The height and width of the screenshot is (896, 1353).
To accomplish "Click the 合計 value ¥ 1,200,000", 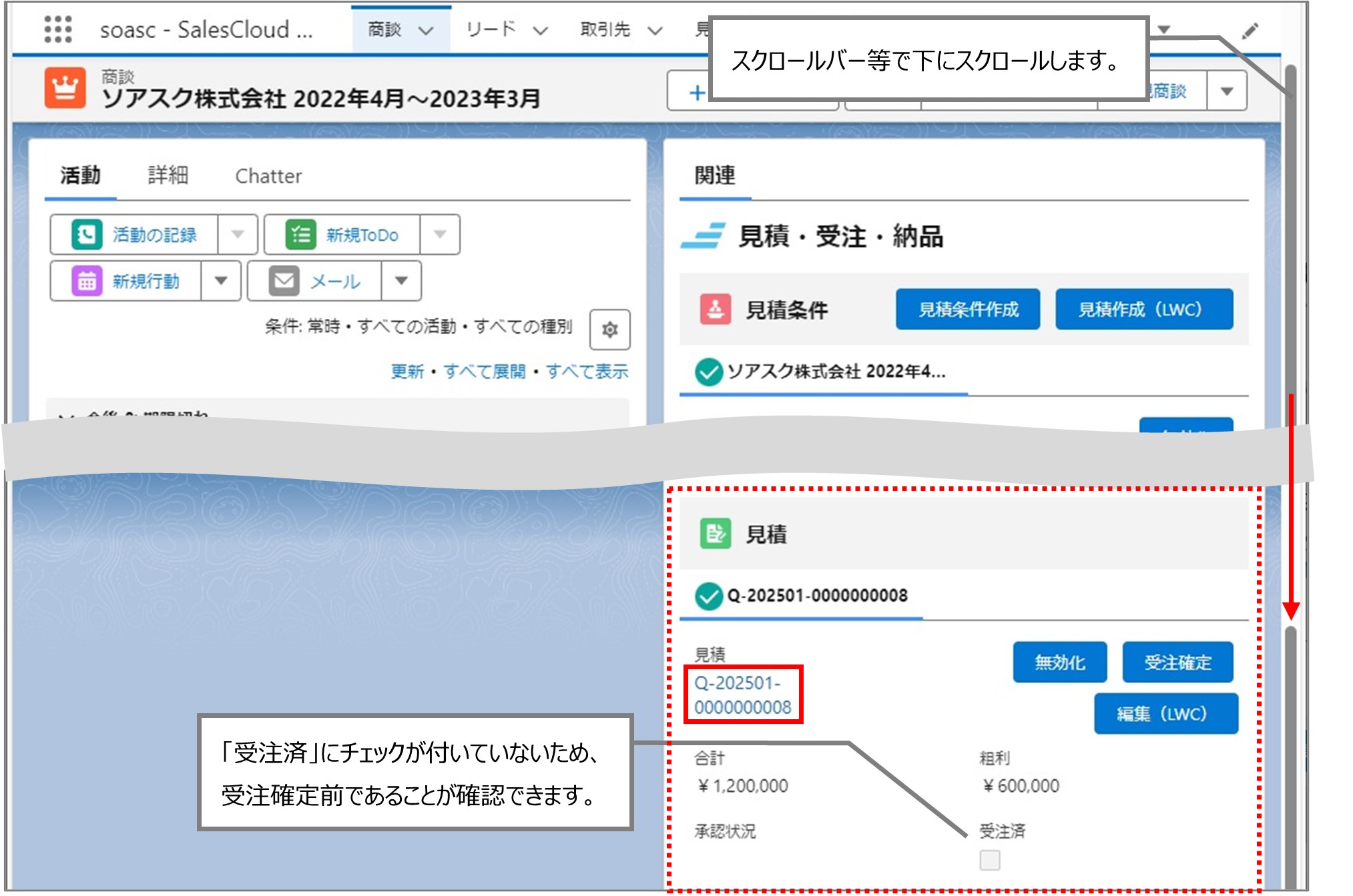I will pos(742,786).
